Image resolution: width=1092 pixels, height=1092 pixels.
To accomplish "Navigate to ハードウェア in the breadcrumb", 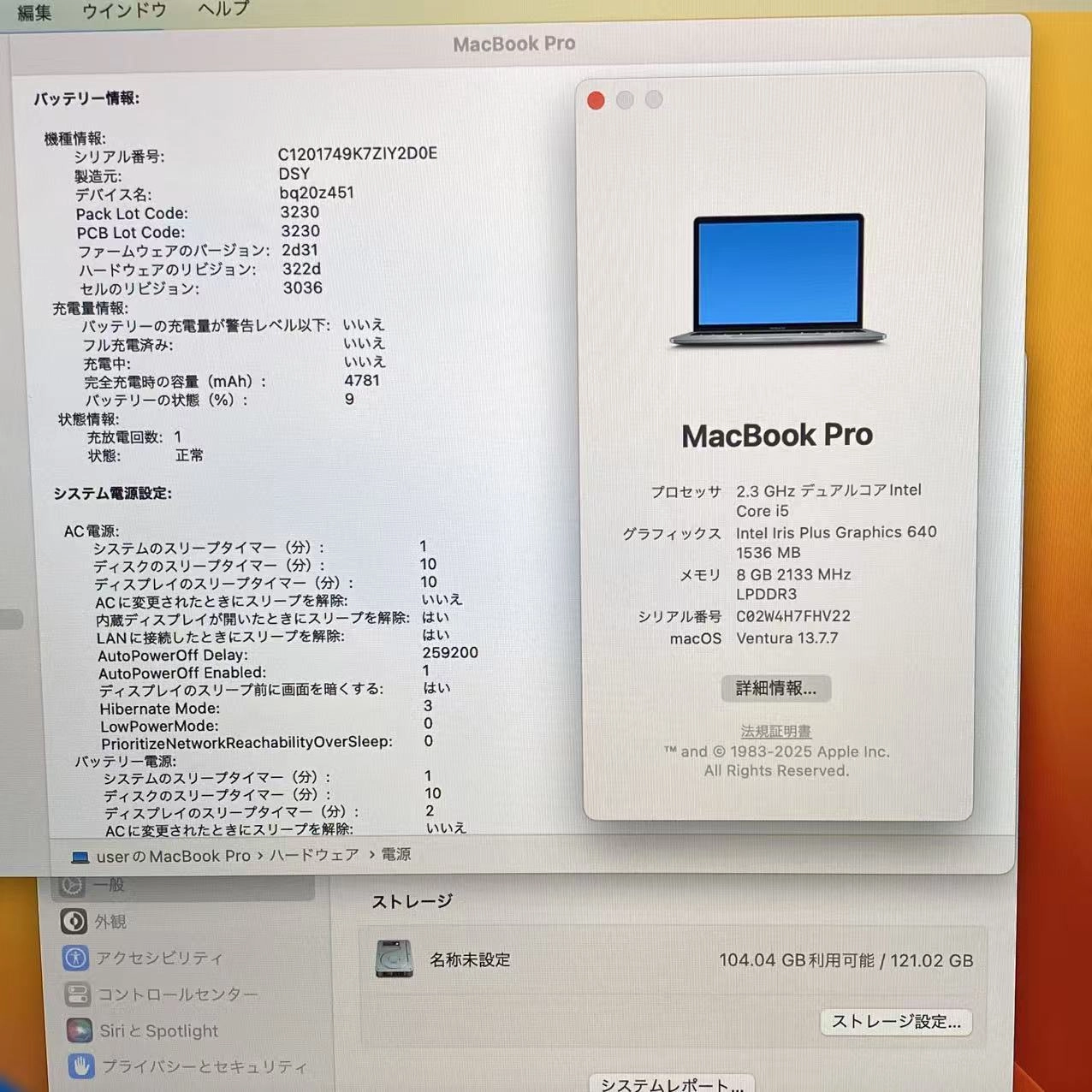I will coord(314,856).
